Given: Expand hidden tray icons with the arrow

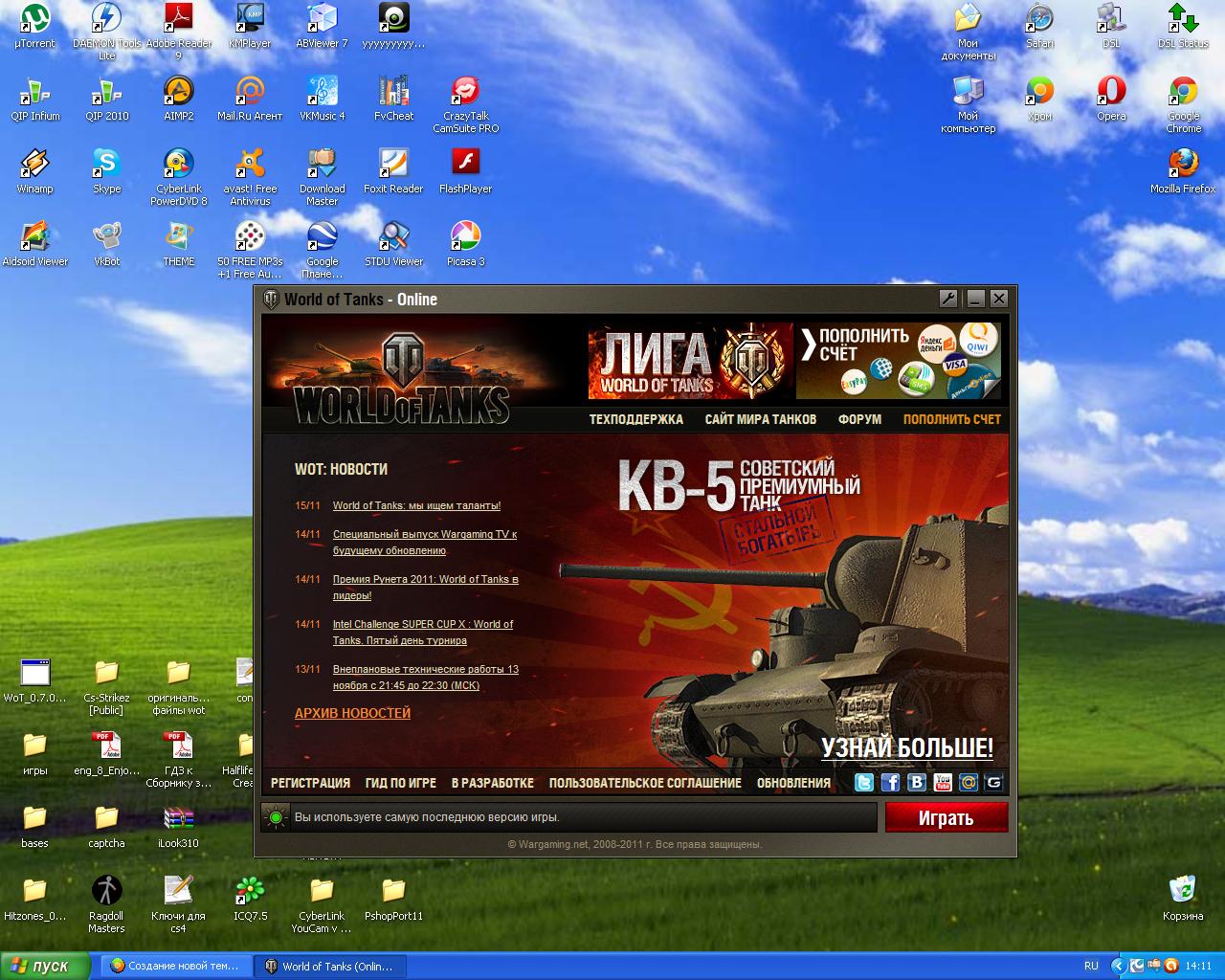Looking at the screenshot, I should 1118,966.
